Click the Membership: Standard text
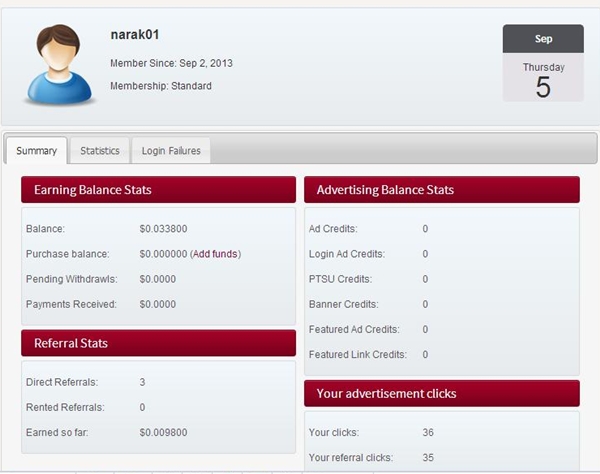The image size is (600, 474). (161, 86)
